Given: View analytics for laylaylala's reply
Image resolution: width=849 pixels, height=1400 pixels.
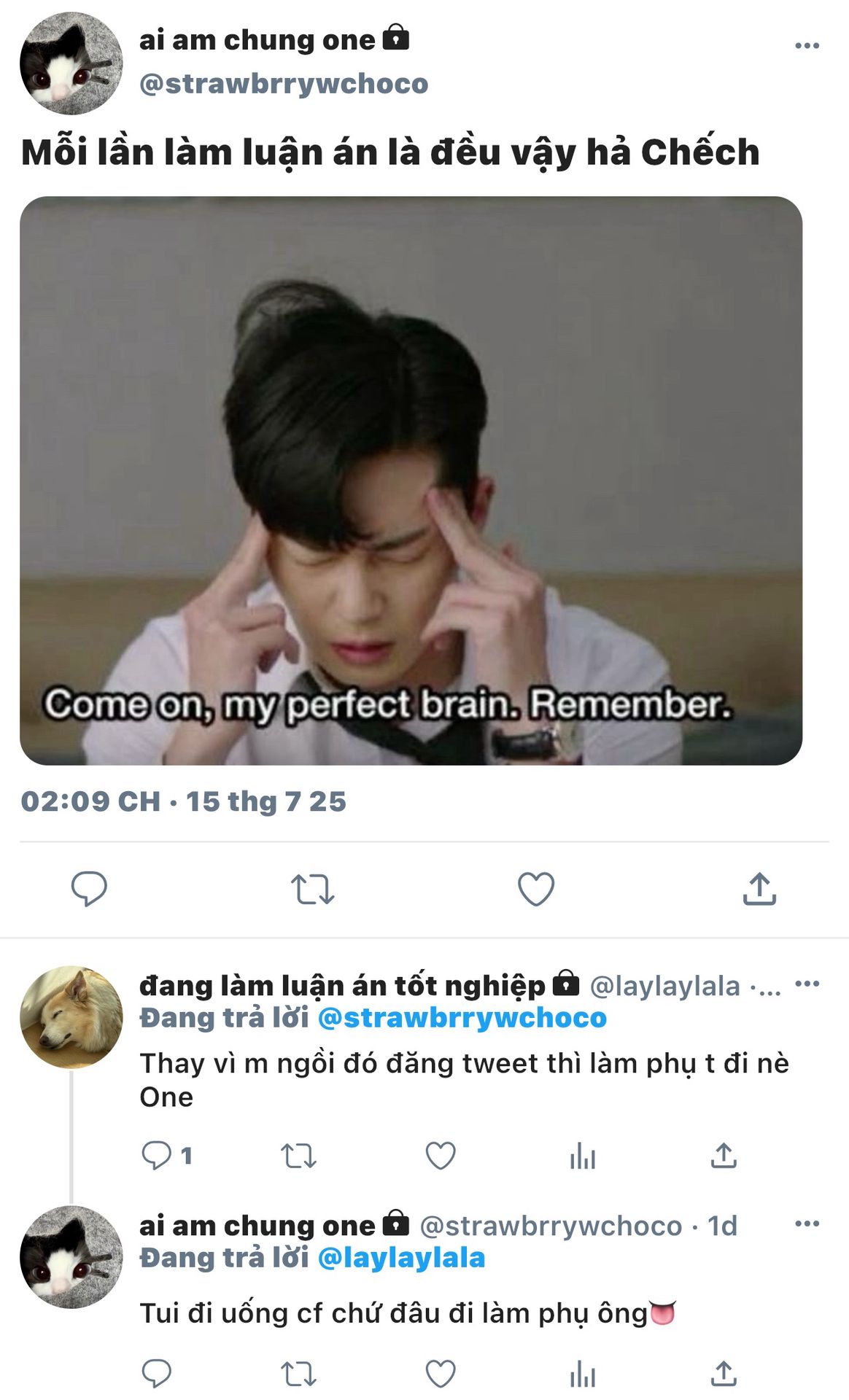Looking at the screenshot, I should click(x=583, y=1156).
